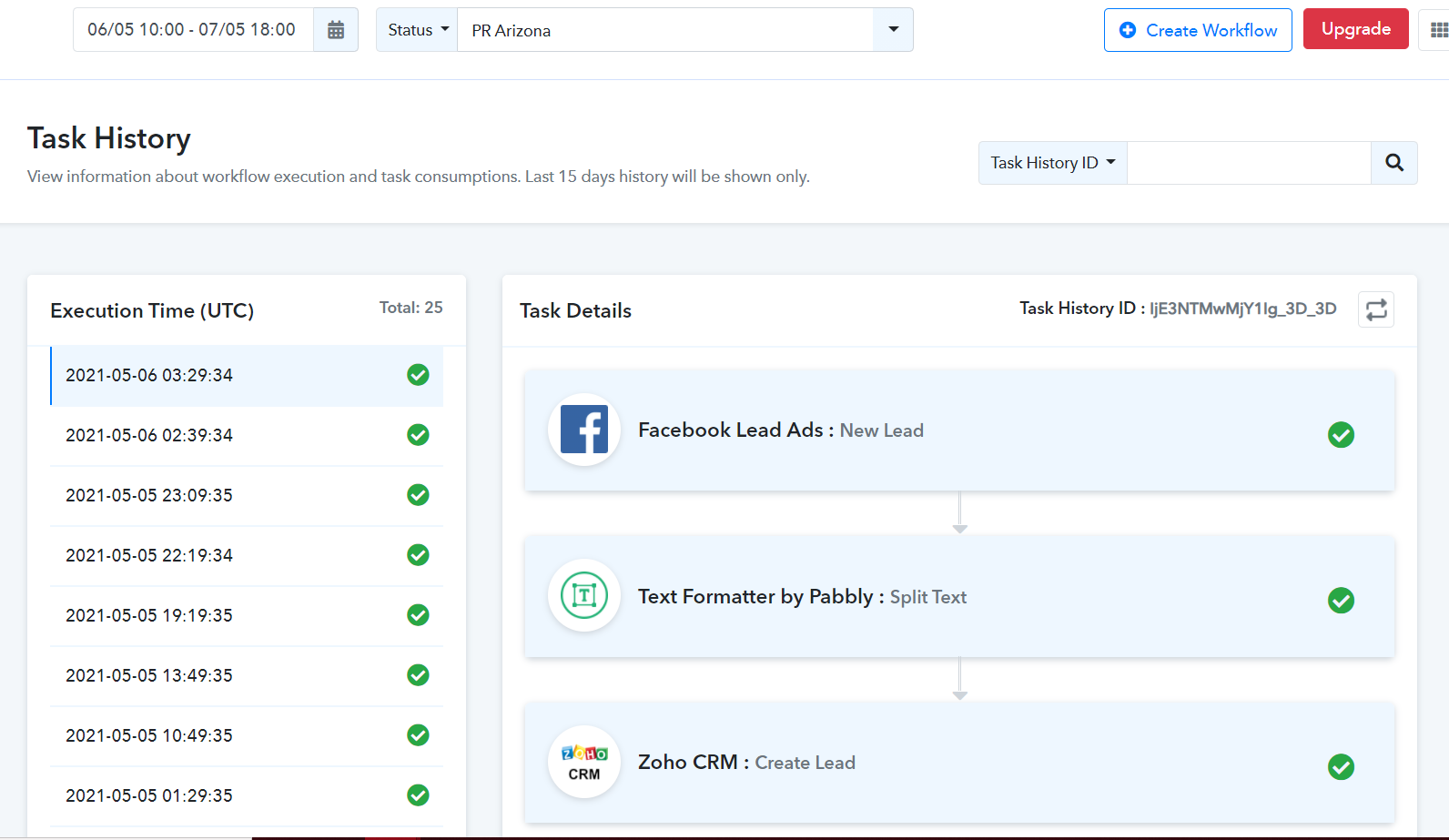Select execution 2021-05-05 19:19:35
Image resolution: width=1449 pixels, height=840 pixels.
[x=247, y=615]
